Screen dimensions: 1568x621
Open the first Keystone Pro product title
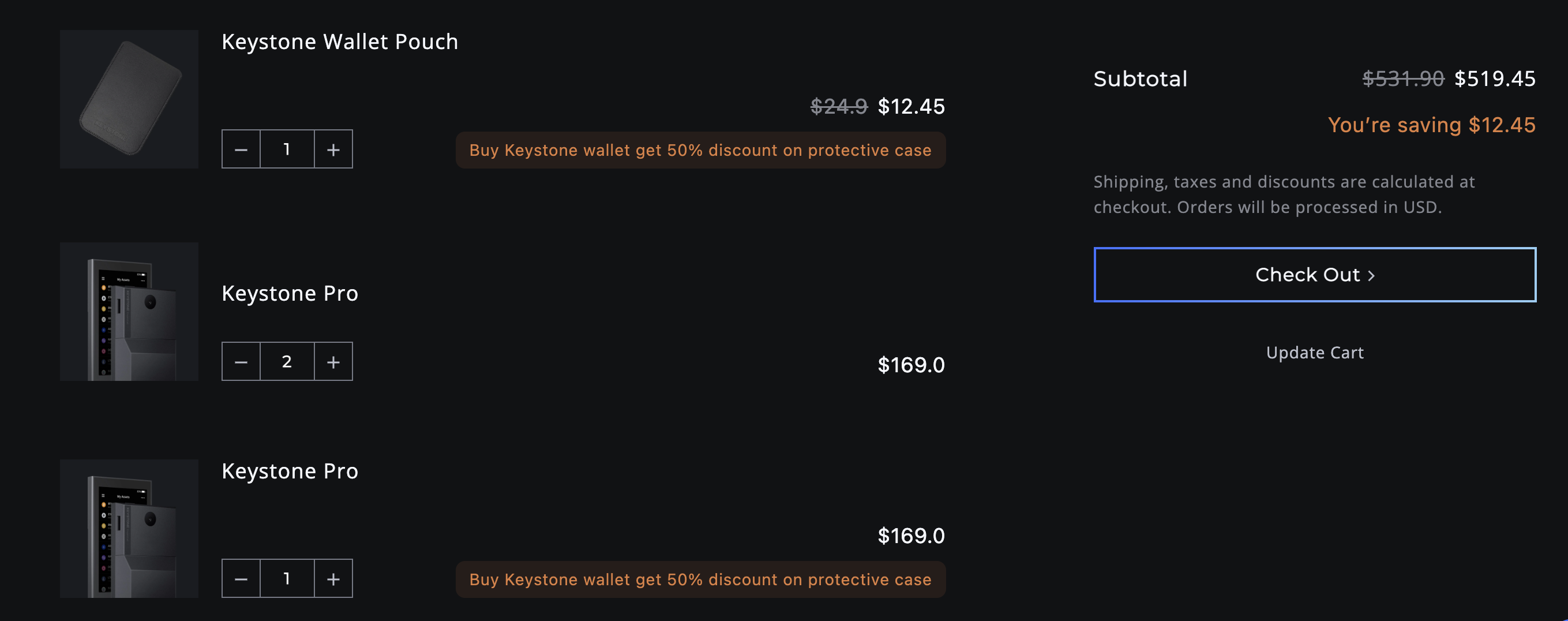[x=290, y=293]
